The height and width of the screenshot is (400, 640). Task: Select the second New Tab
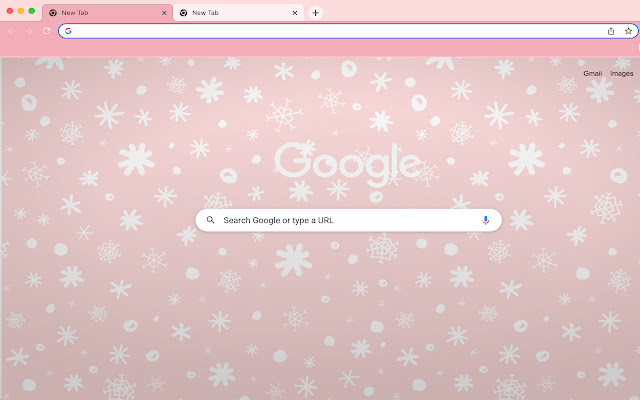238,13
